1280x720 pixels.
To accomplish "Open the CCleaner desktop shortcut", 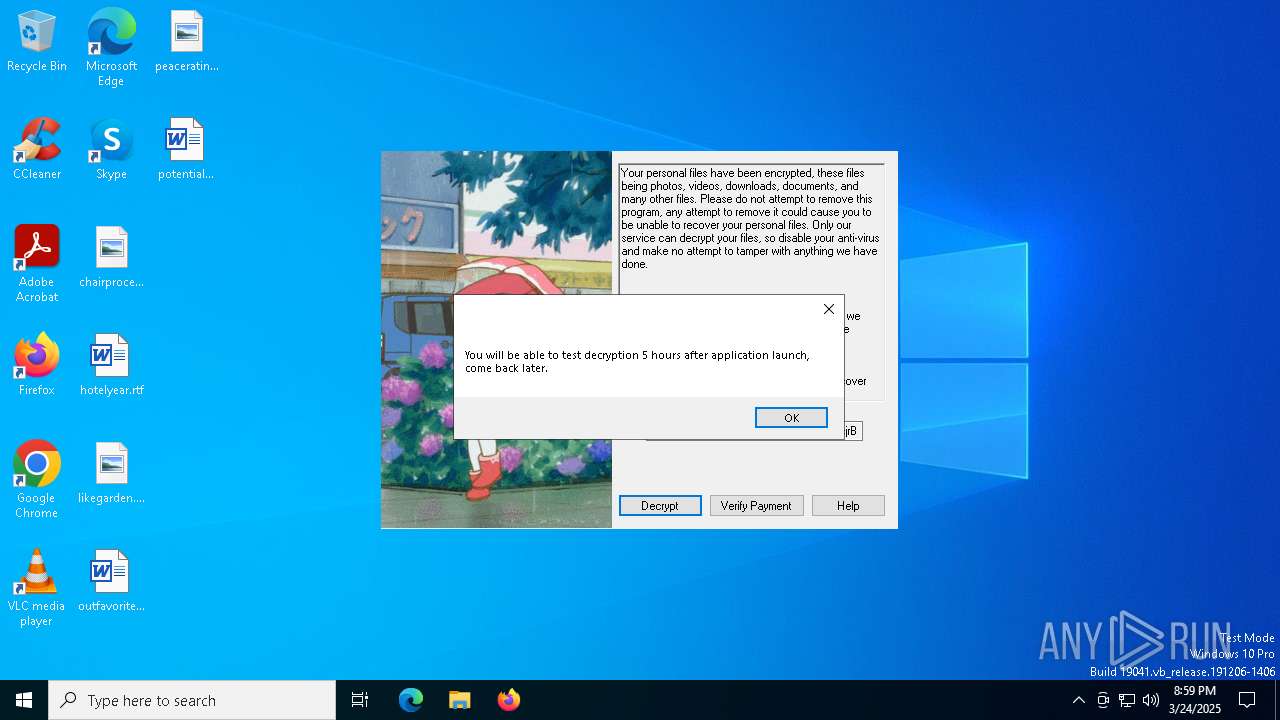I will (37, 150).
